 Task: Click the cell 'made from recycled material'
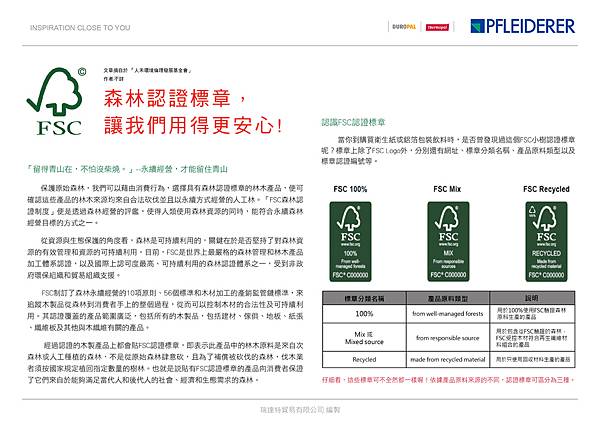point(448,360)
